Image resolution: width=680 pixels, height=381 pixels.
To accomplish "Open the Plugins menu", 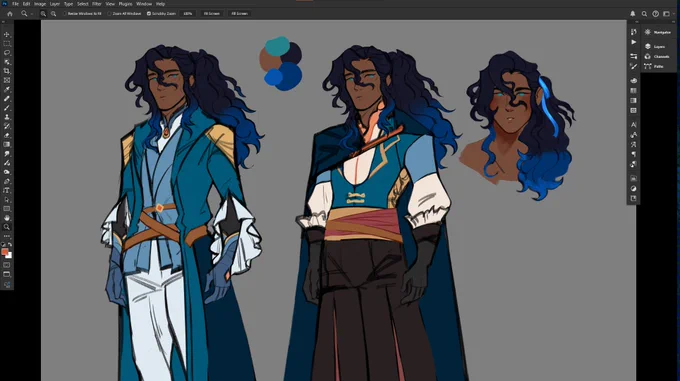I will click(125, 4).
